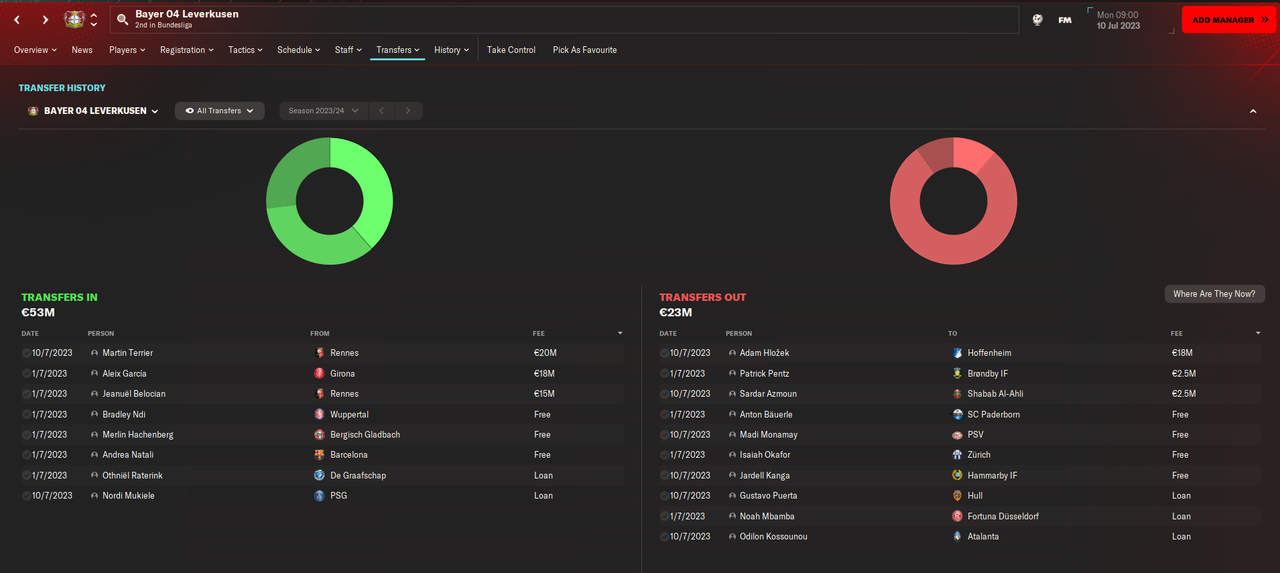Click the SC Paderborn club badge
The width and height of the screenshot is (1280, 573).
pyautogui.click(x=958, y=414)
